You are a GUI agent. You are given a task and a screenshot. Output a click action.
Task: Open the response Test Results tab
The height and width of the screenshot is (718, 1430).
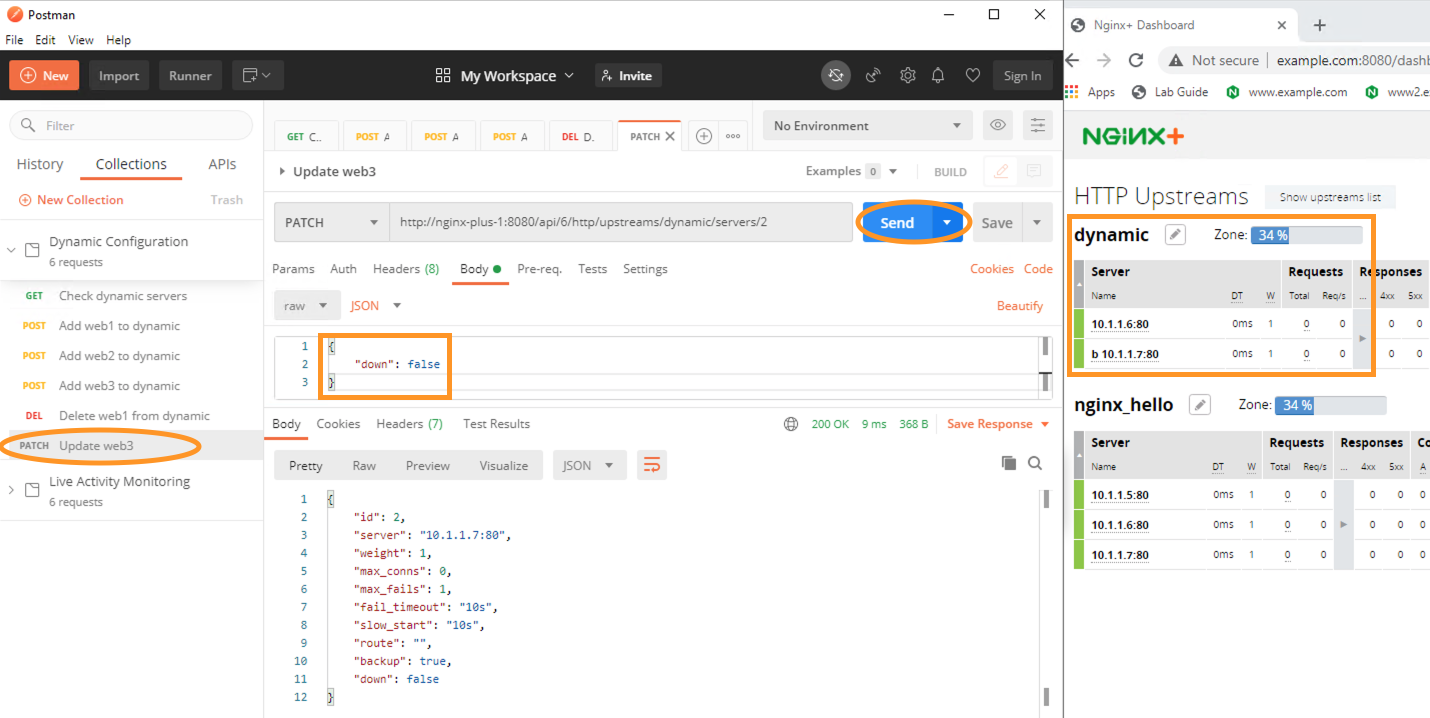[x=496, y=424]
